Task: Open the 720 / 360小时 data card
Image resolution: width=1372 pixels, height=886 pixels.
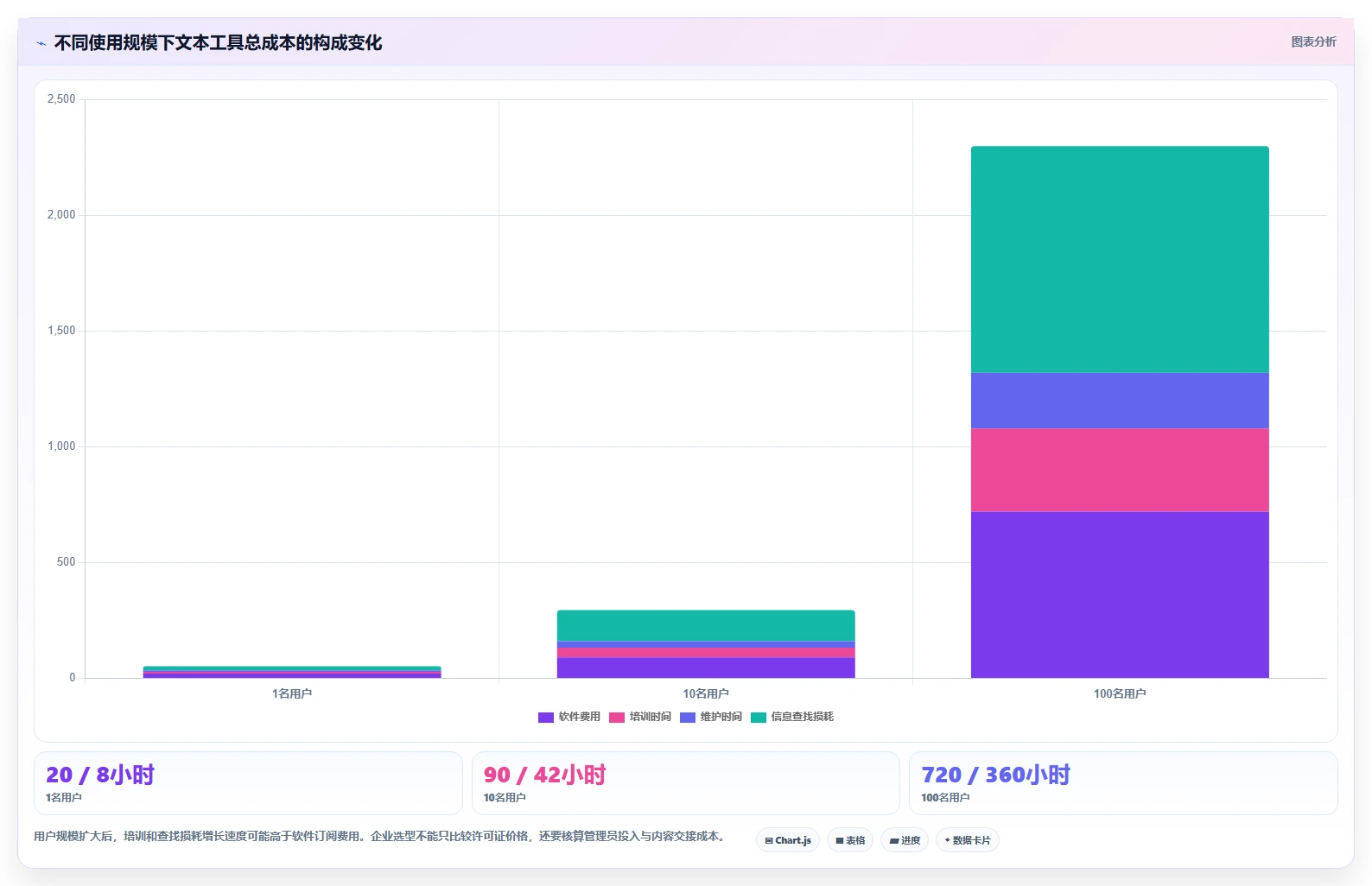Action: pos(1123,782)
